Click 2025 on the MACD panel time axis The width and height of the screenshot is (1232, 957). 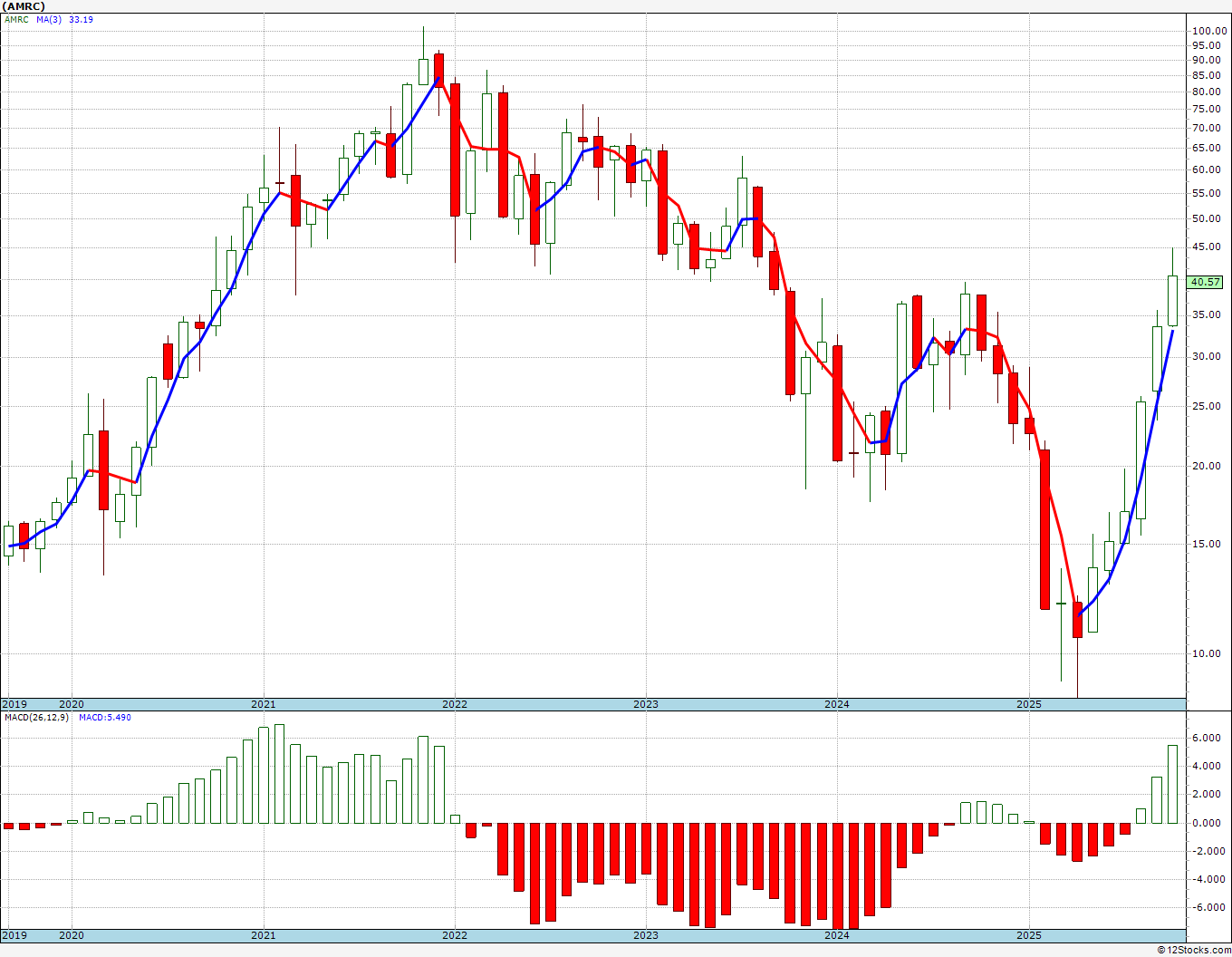click(x=1029, y=935)
